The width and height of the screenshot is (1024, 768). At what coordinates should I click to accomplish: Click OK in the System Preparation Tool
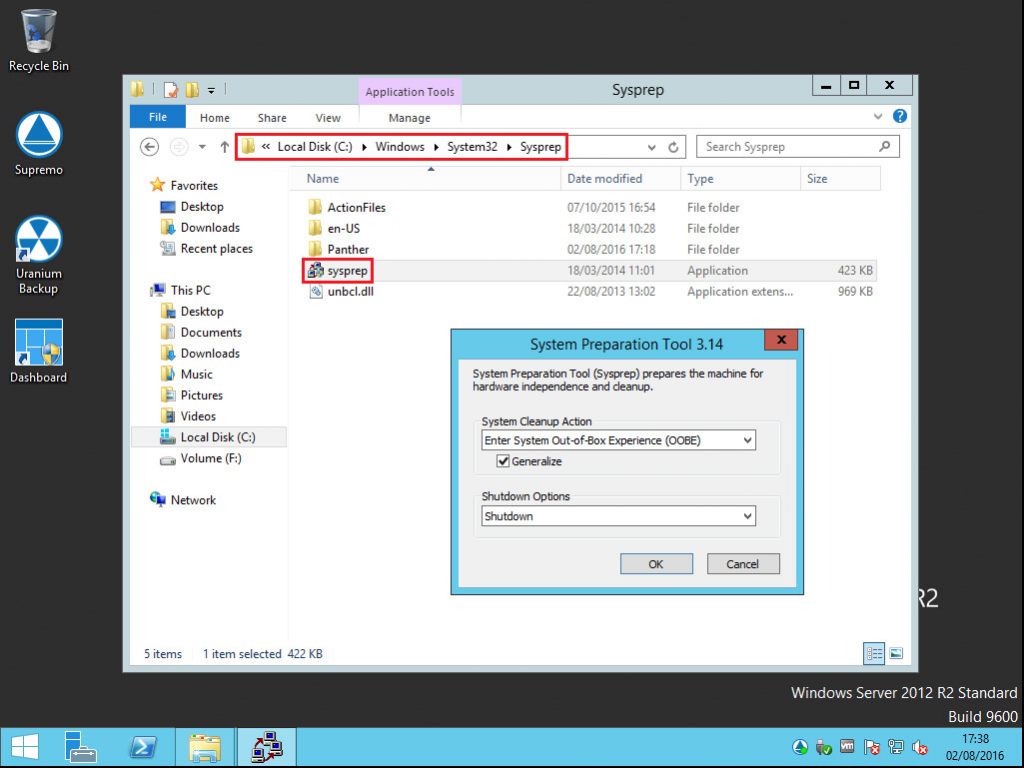[x=656, y=563]
